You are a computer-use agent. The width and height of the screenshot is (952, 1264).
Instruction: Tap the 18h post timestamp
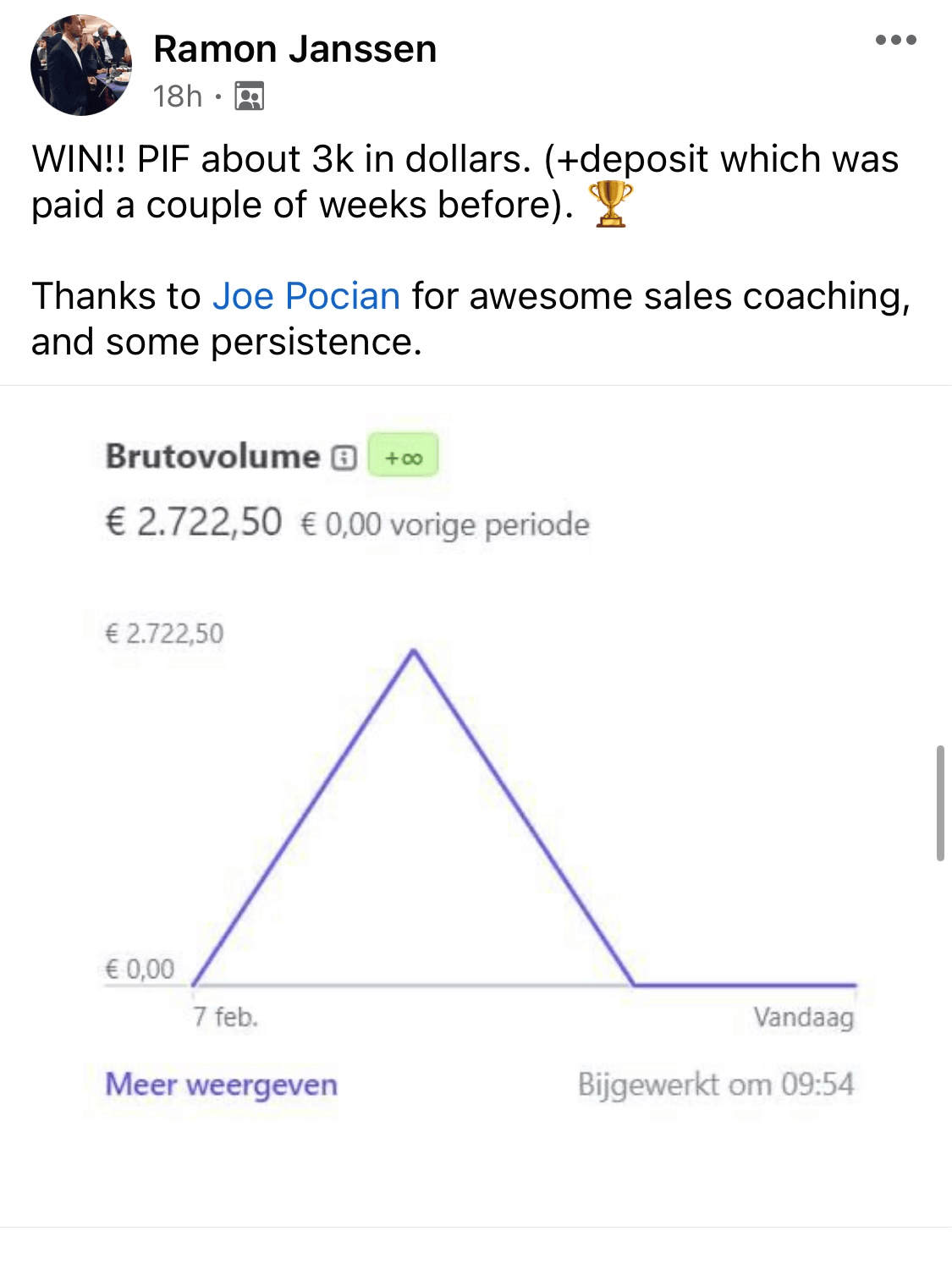click(x=178, y=96)
